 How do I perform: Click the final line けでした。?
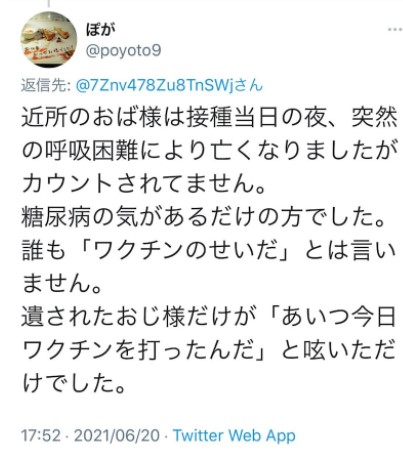tap(74, 383)
